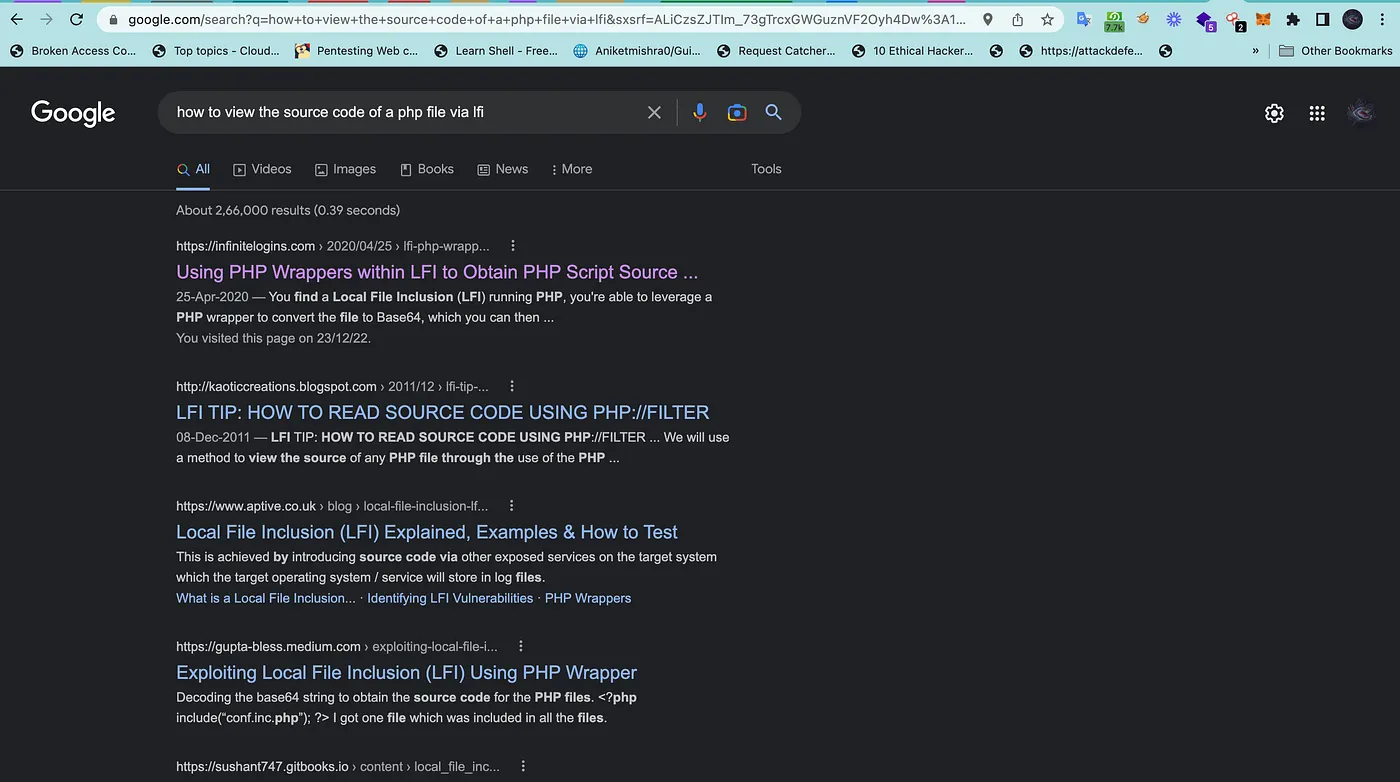The image size is (1400, 782).
Task: Open the Google apps grid
Action: tap(1317, 114)
